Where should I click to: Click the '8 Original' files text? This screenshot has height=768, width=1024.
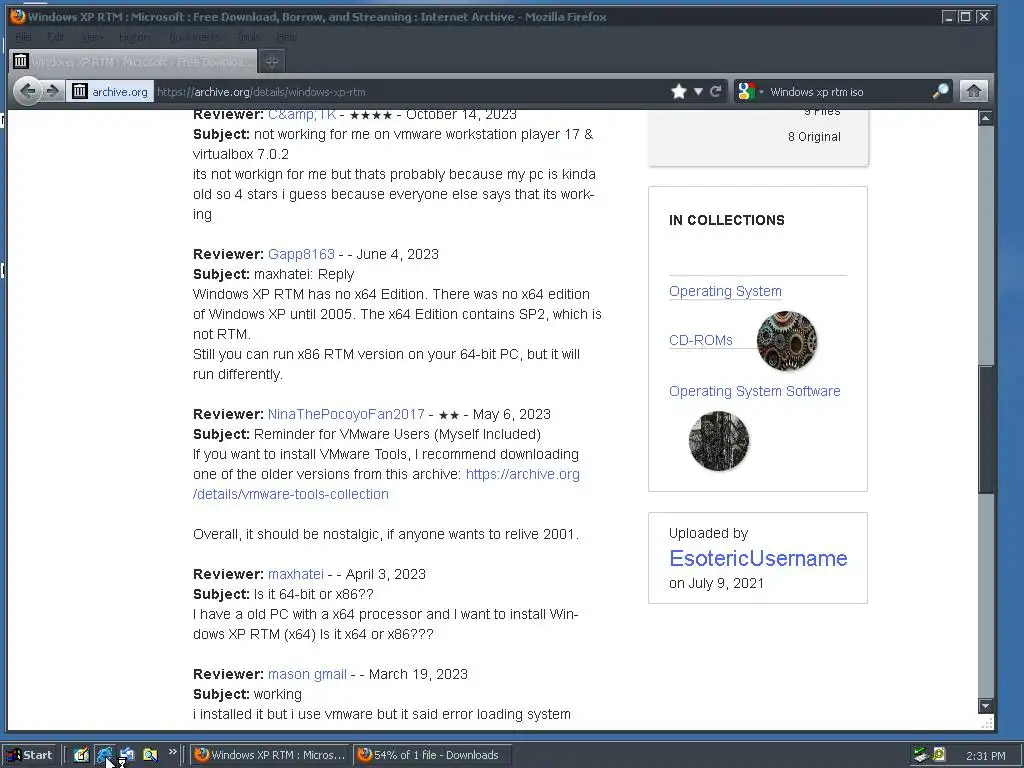click(814, 136)
